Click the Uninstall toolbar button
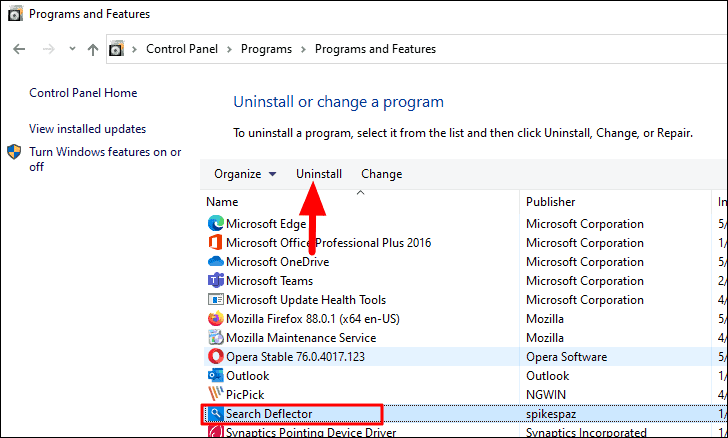Viewport: 728px width, 438px height. 319,174
